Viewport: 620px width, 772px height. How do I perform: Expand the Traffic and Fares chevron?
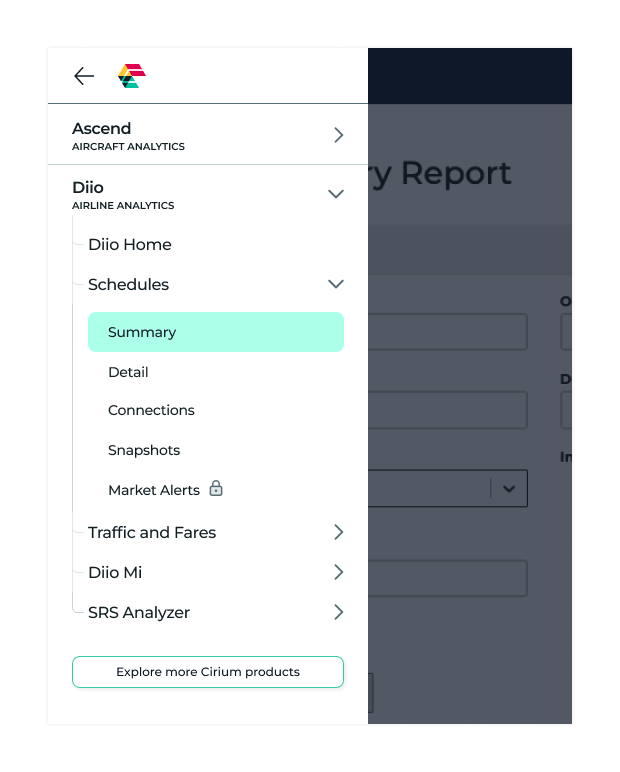(338, 532)
